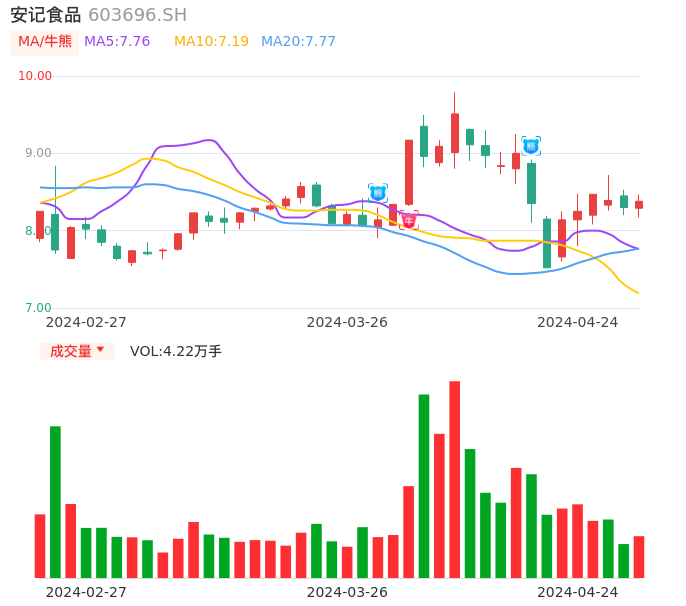
Task: Click the 2024-02-27 date under price chart
Action: pyautogui.click(x=86, y=322)
